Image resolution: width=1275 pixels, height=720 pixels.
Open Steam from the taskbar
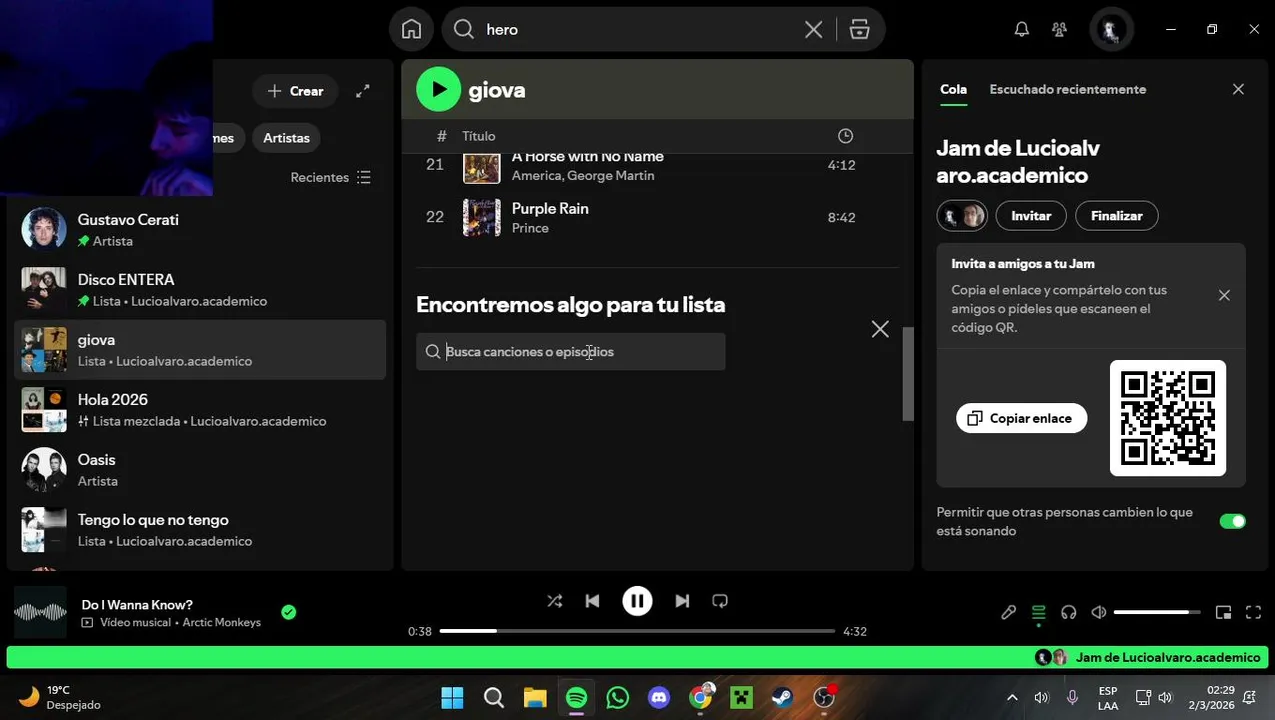tap(782, 697)
